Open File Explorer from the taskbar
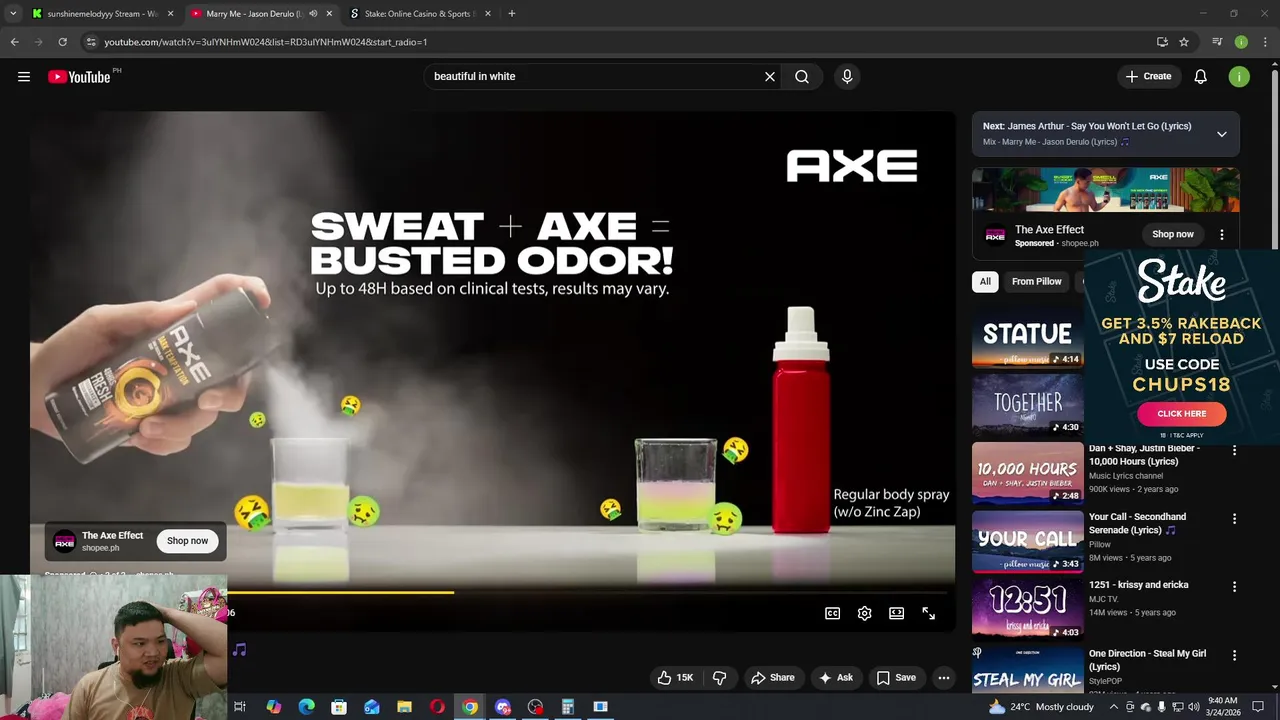Screen dimensions: 1280x720 pyautogui.click(x=404, y=707)
